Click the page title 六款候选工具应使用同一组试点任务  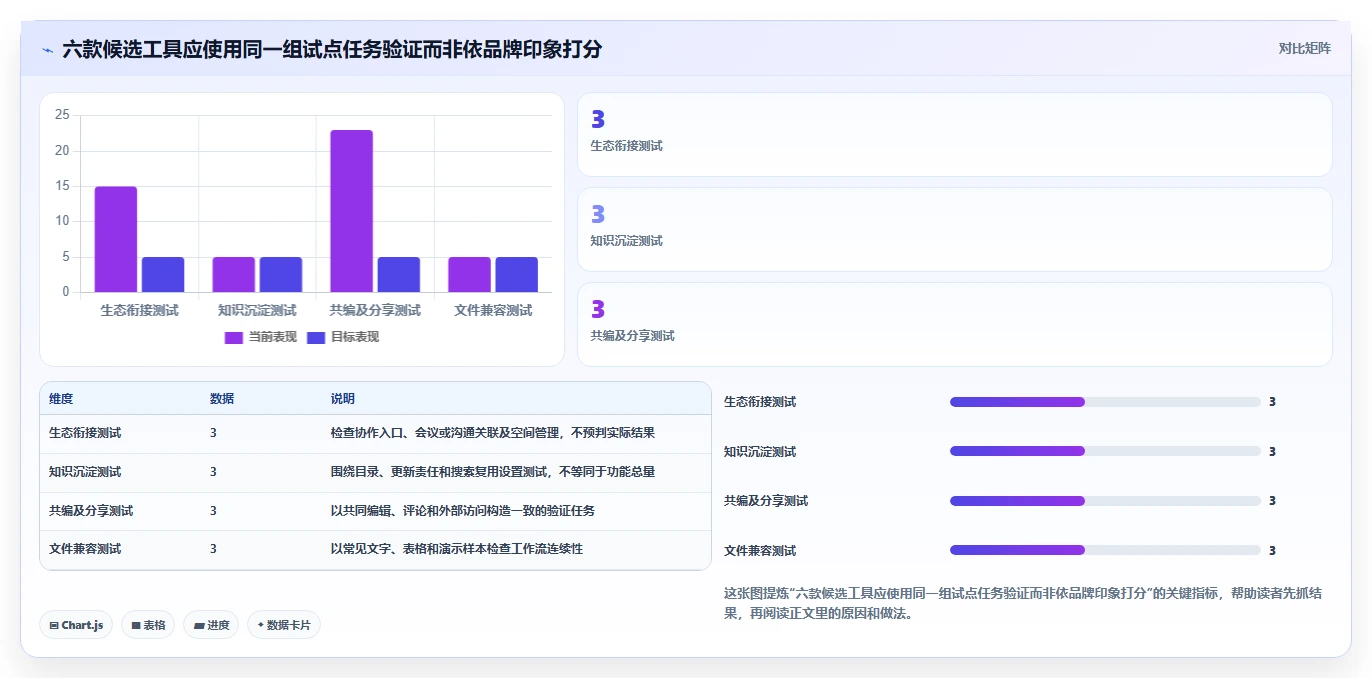(332, 49)
